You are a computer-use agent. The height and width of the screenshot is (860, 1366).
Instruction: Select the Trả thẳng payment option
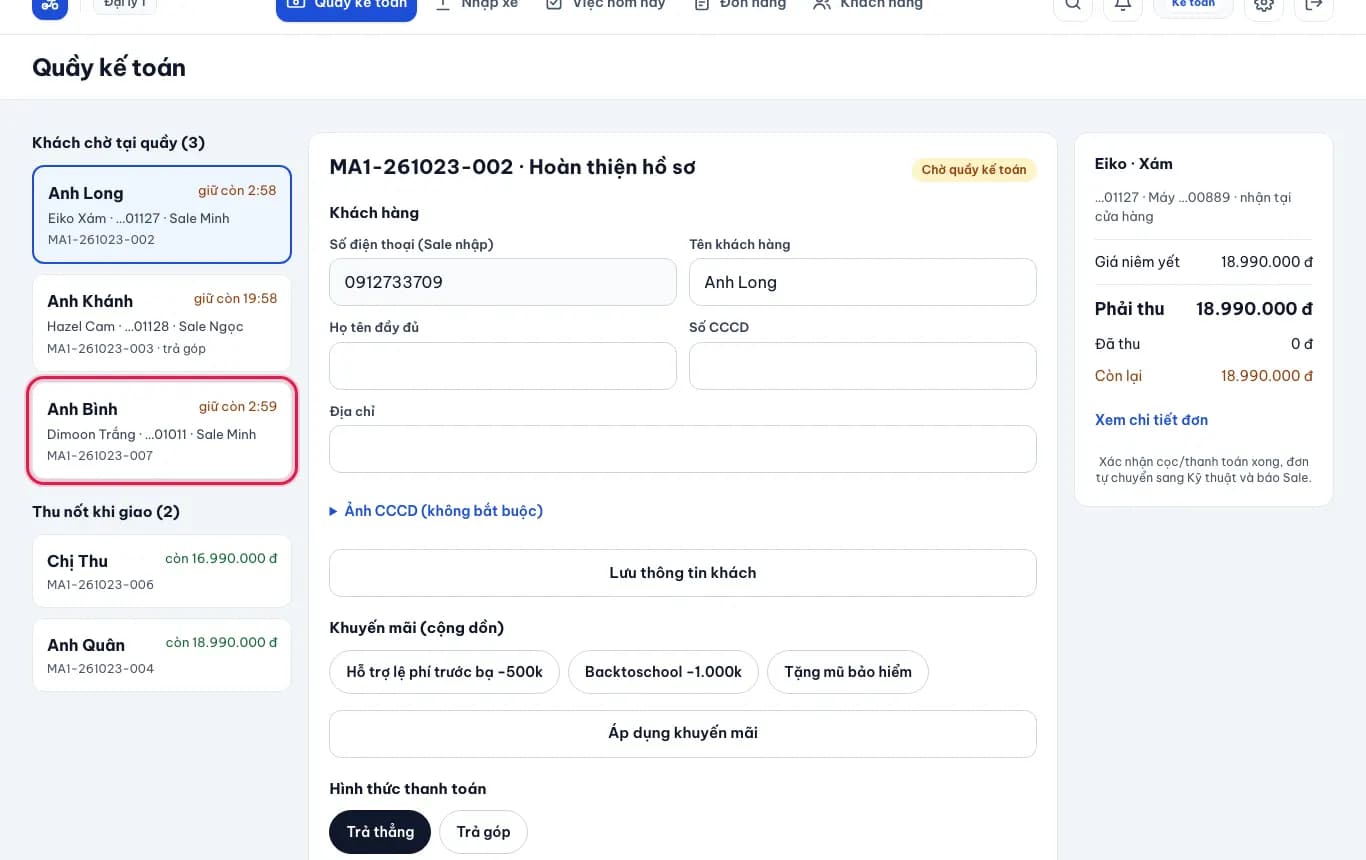tap(380, 832)
